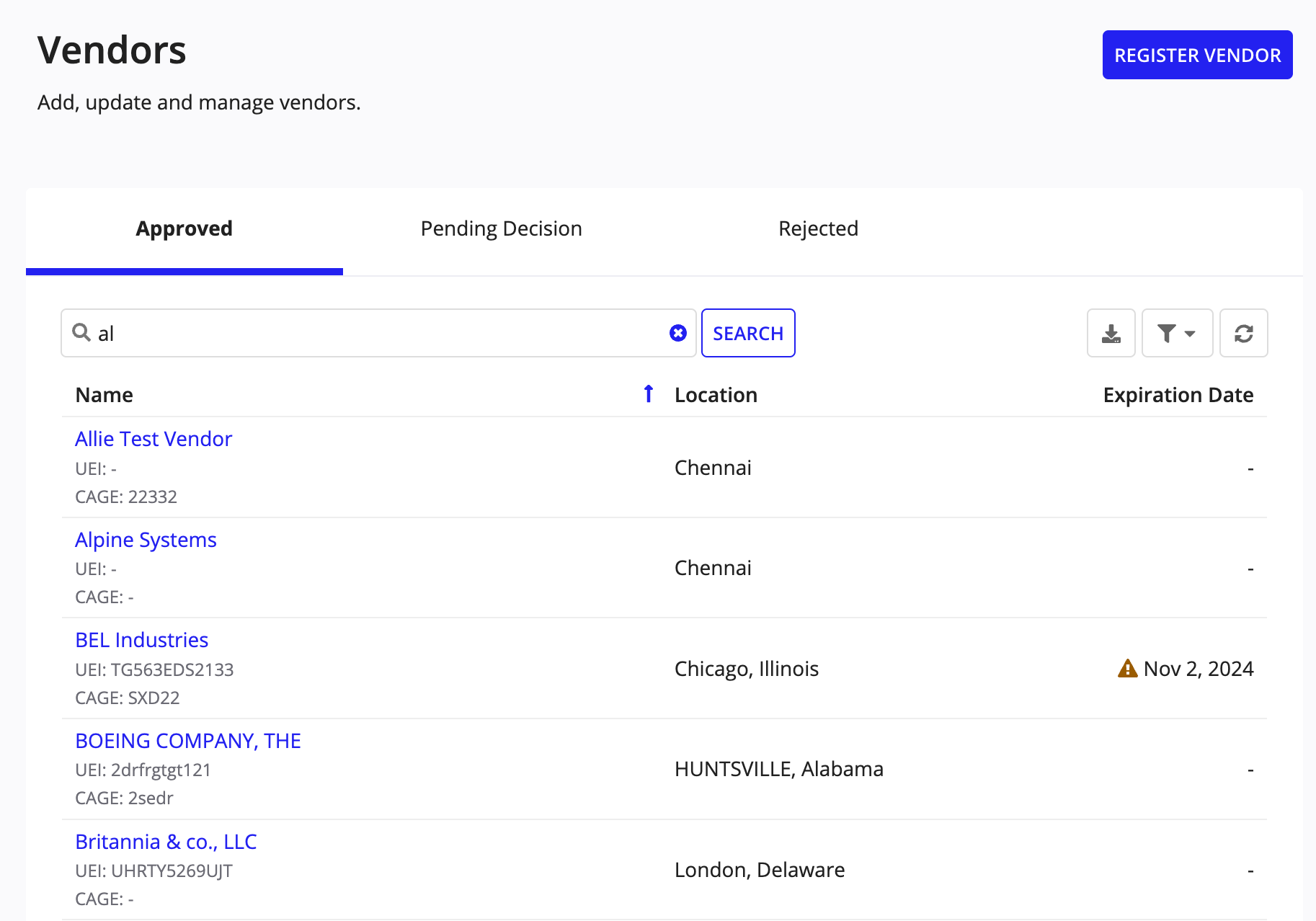Click the UEI: TG563EDS2133 text

154,669
